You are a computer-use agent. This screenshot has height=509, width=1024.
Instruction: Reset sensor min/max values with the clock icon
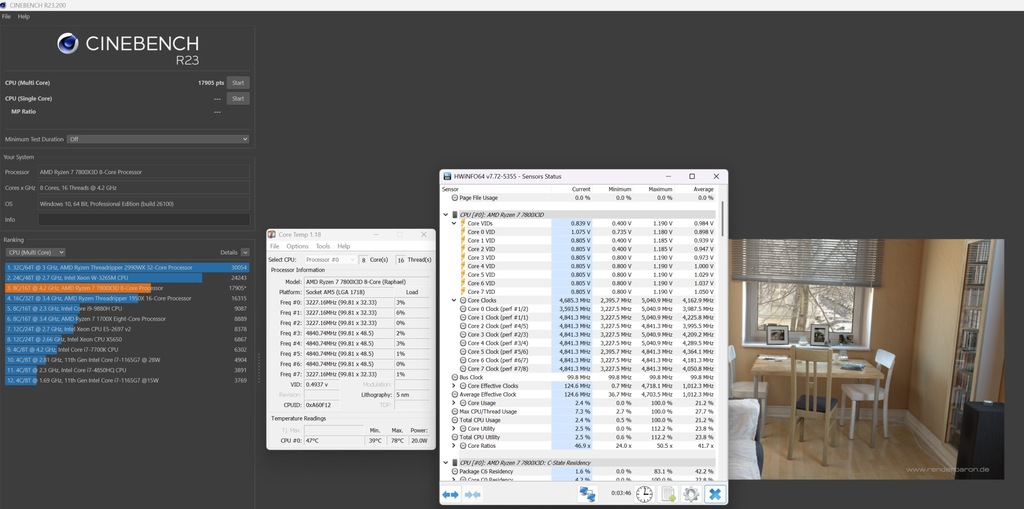click(x=645, y=494)
